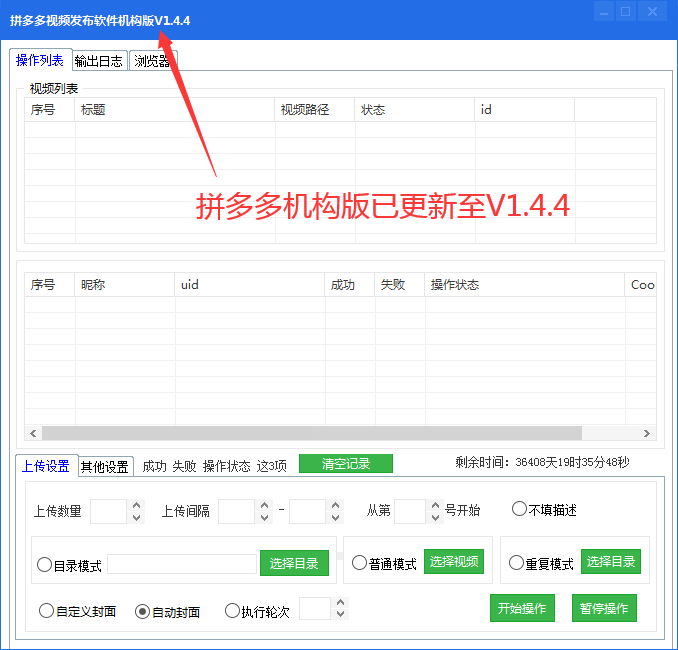
Task: Select the 其他设置 tab
Action: (x=105, y=467)
